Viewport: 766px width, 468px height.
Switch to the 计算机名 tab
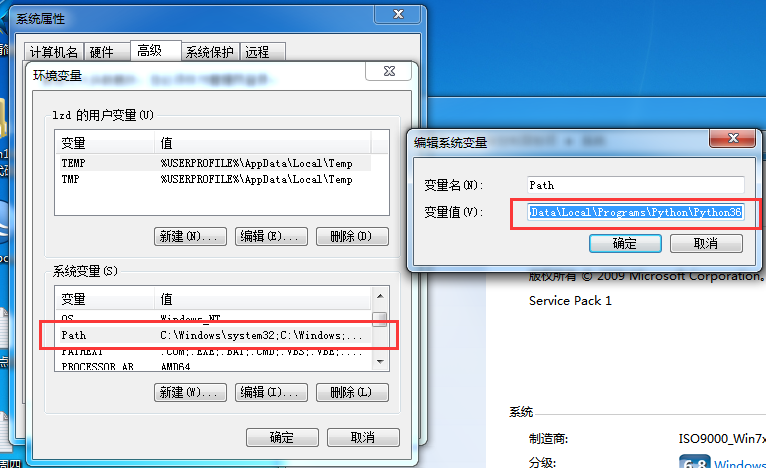(54, 52)
